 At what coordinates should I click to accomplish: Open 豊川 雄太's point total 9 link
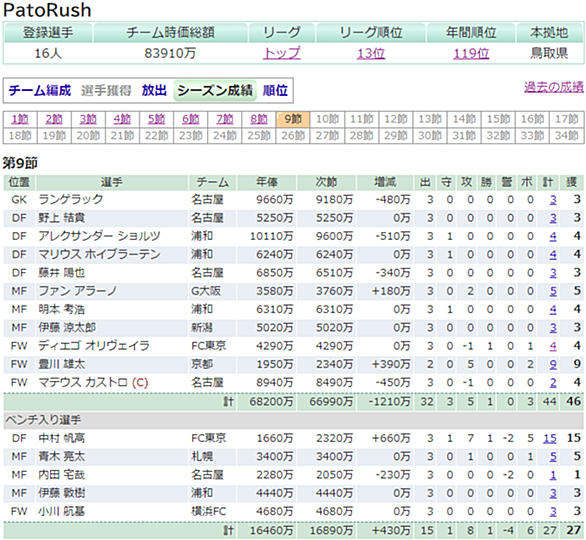point(553,364)
